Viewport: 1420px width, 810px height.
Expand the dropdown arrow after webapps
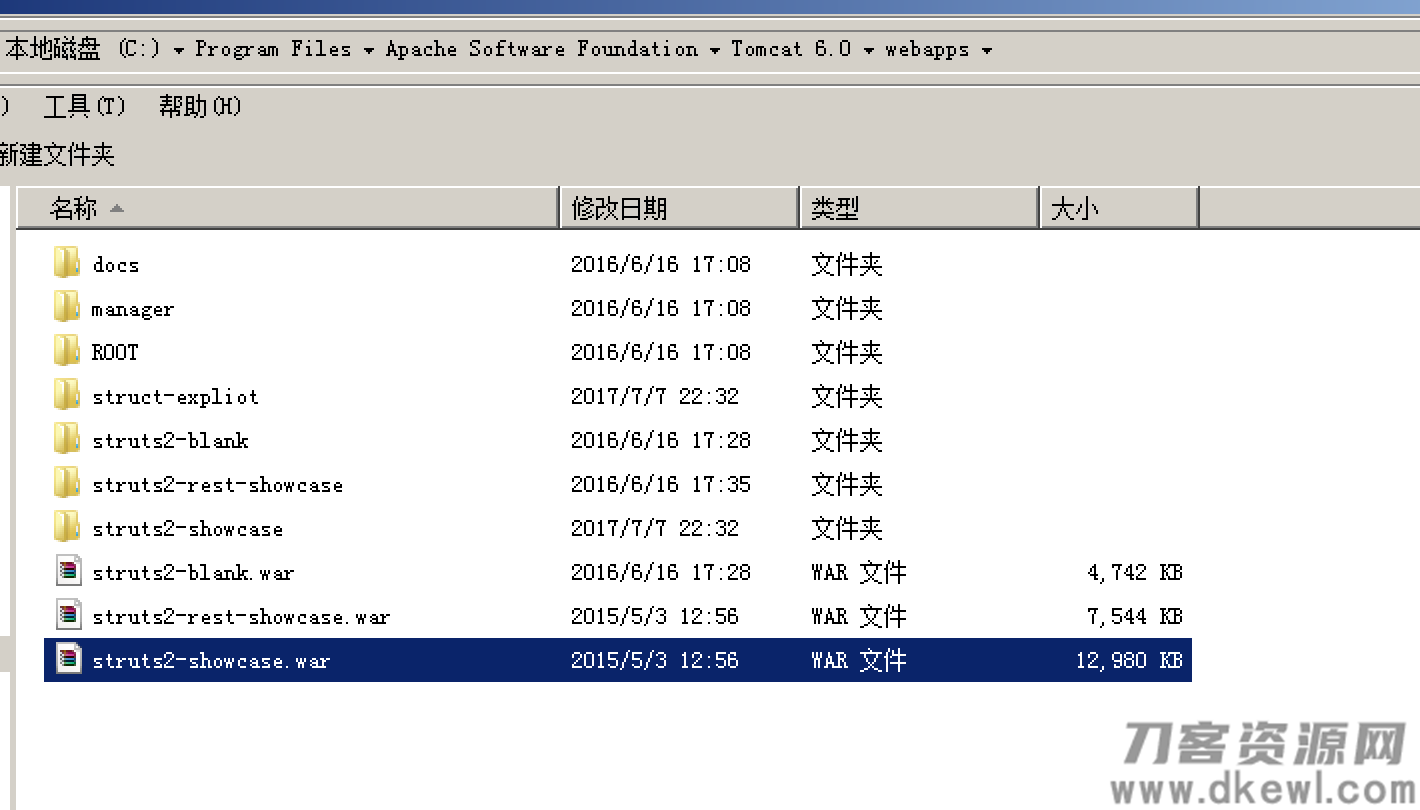[x=986, y=50]
